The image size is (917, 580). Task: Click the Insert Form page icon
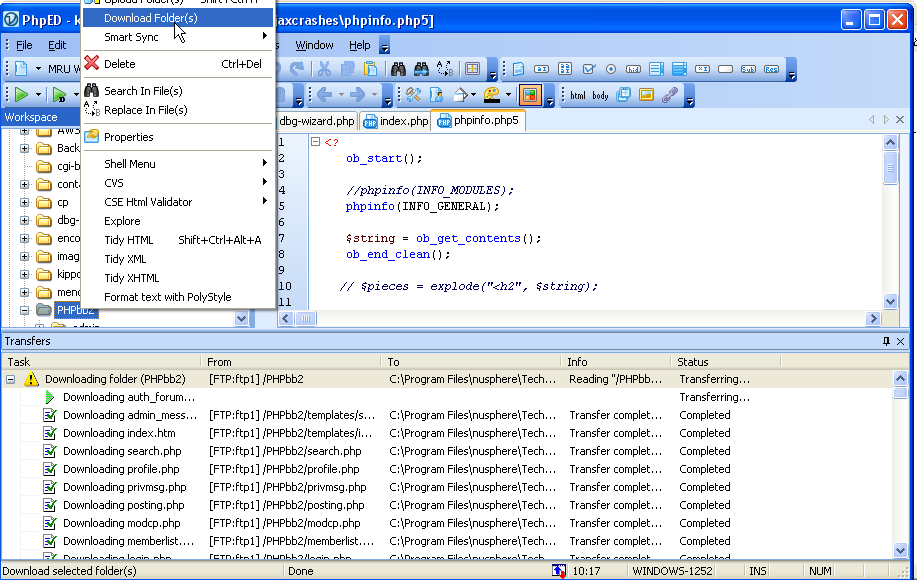point(518,69)
